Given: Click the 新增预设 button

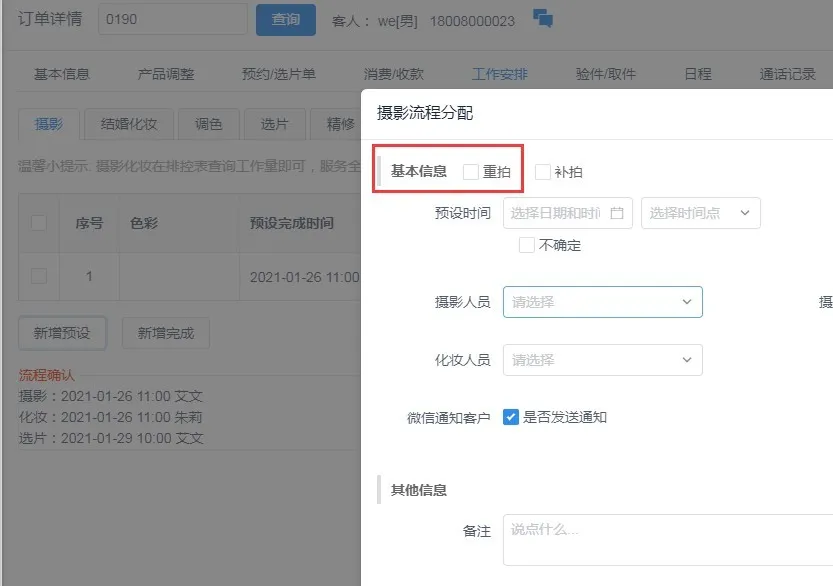Looking at the screenshot, I should point(62,333).
